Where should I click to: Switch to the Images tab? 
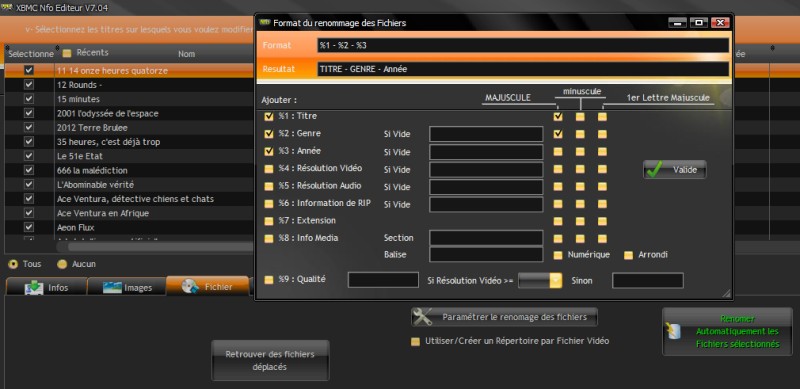[127, 287]
